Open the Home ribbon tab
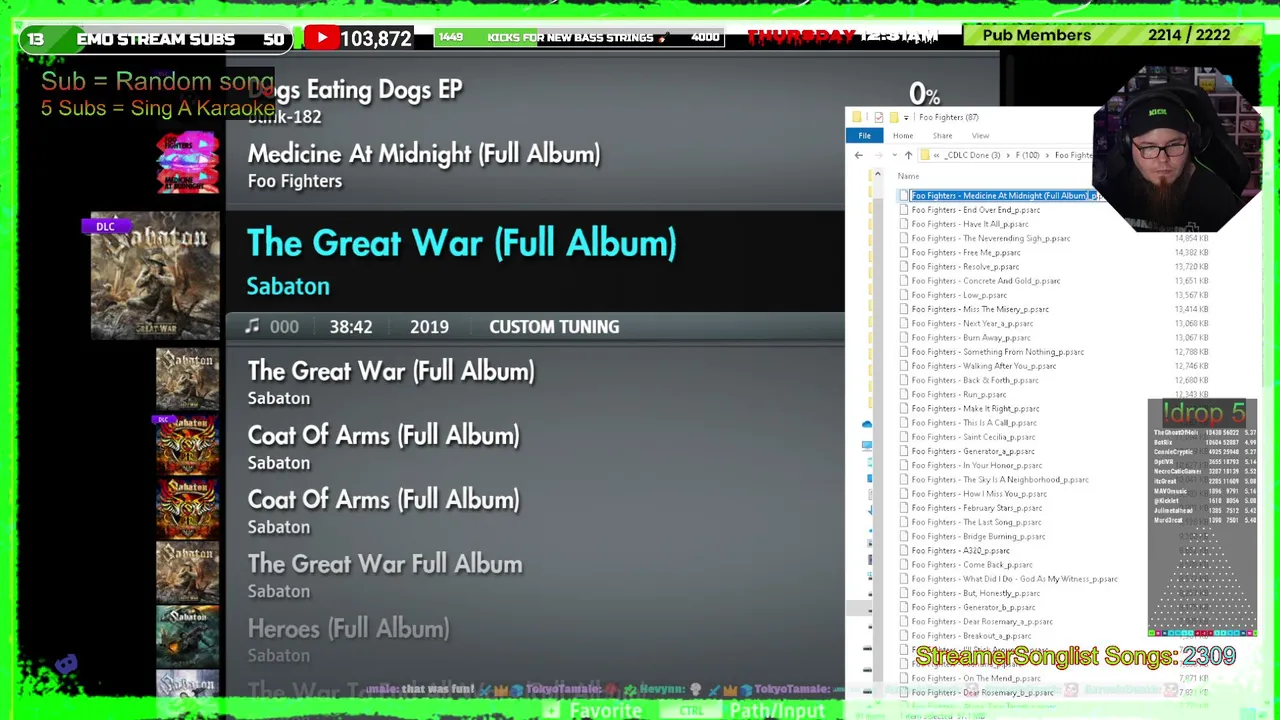This screenshot has width=1280, height=720. point(902,136)
